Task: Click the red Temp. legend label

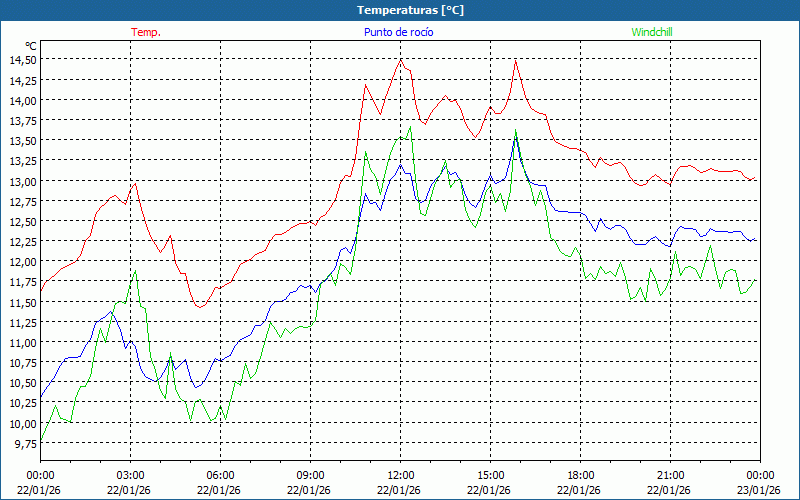Action: [x=146, y=32]
